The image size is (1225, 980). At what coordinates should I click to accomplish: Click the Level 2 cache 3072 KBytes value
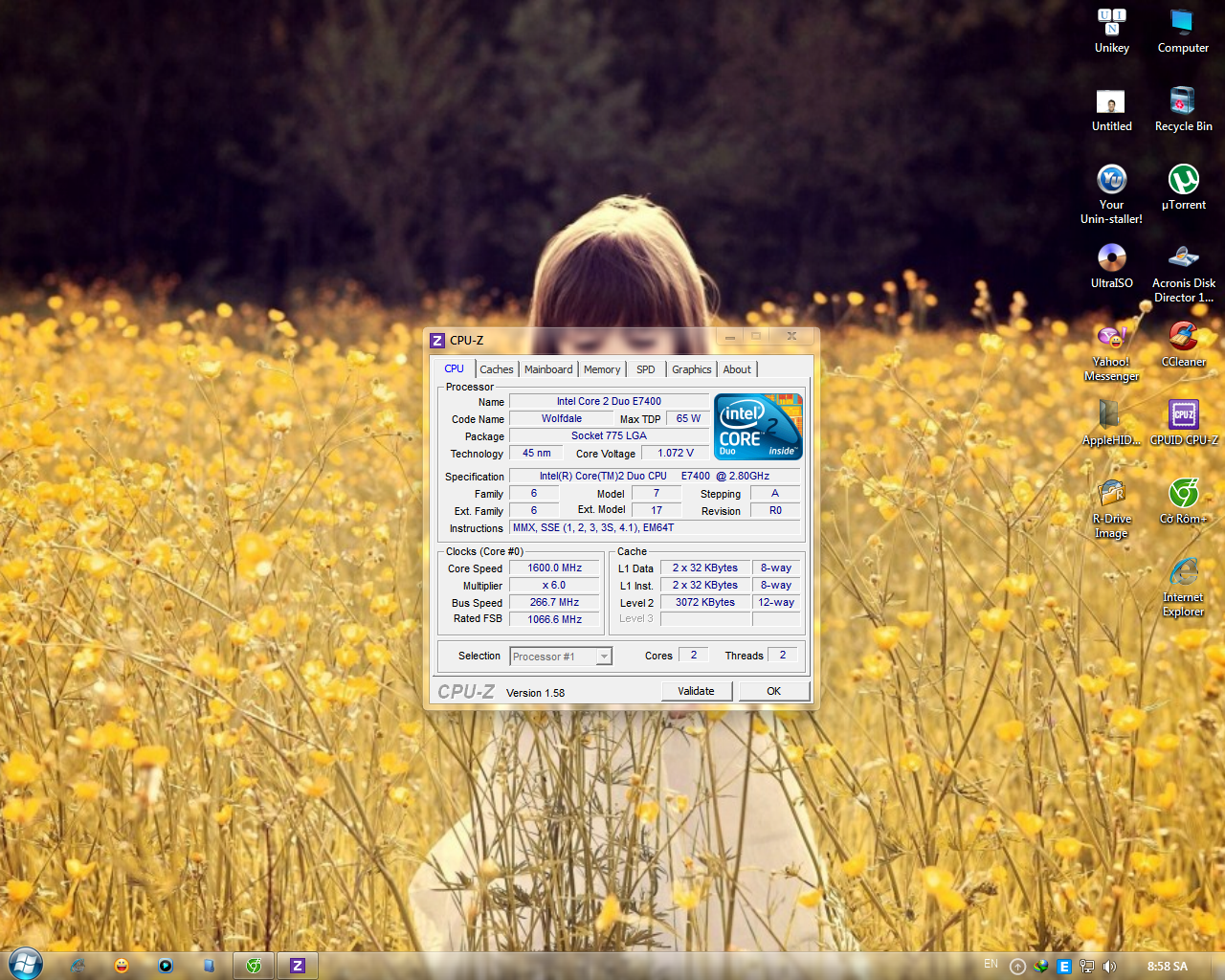(x=705, y=602)
